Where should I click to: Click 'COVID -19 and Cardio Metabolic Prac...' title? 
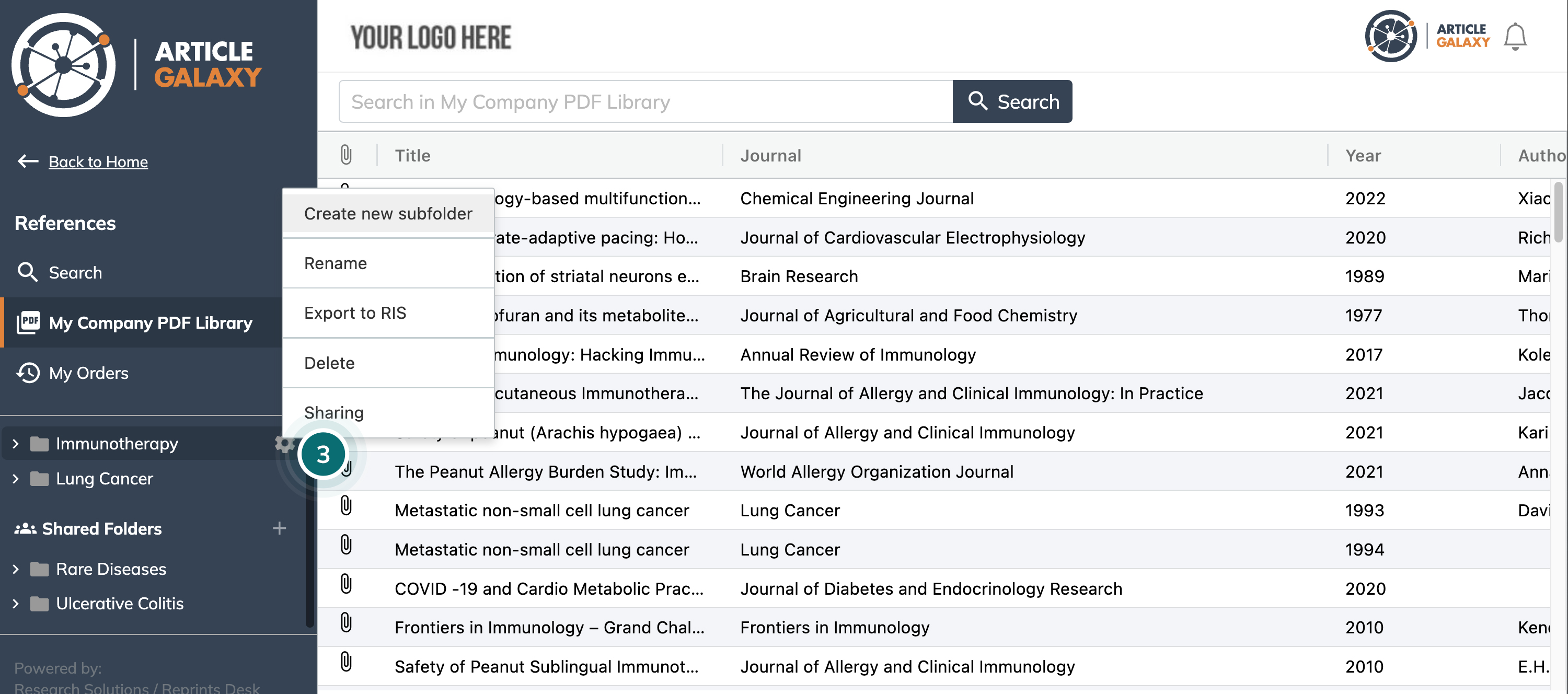[549, 588]
